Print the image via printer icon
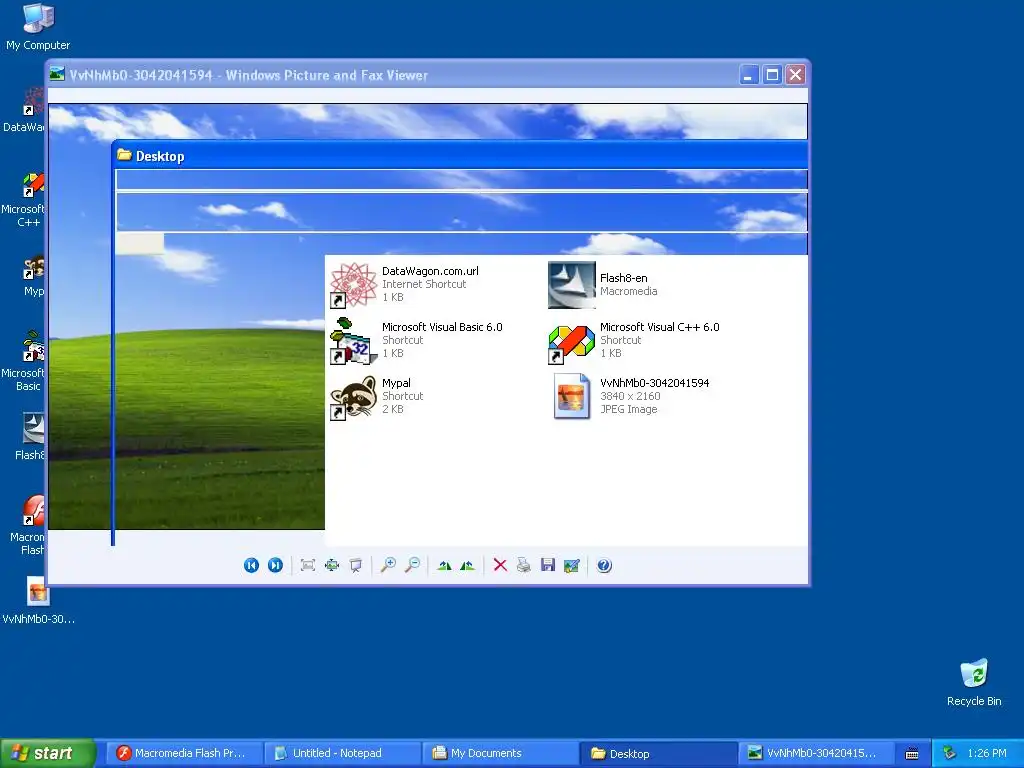This screenshot has width=1024, height=768. [x=524, y=566]
